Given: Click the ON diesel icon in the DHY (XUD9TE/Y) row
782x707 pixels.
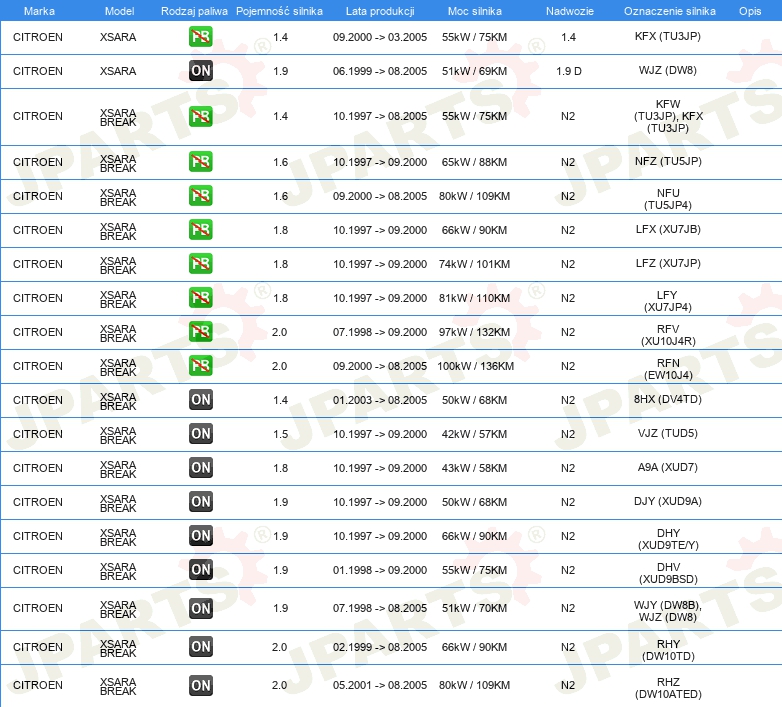Looking at the screenshot, I should pos(200,535).
